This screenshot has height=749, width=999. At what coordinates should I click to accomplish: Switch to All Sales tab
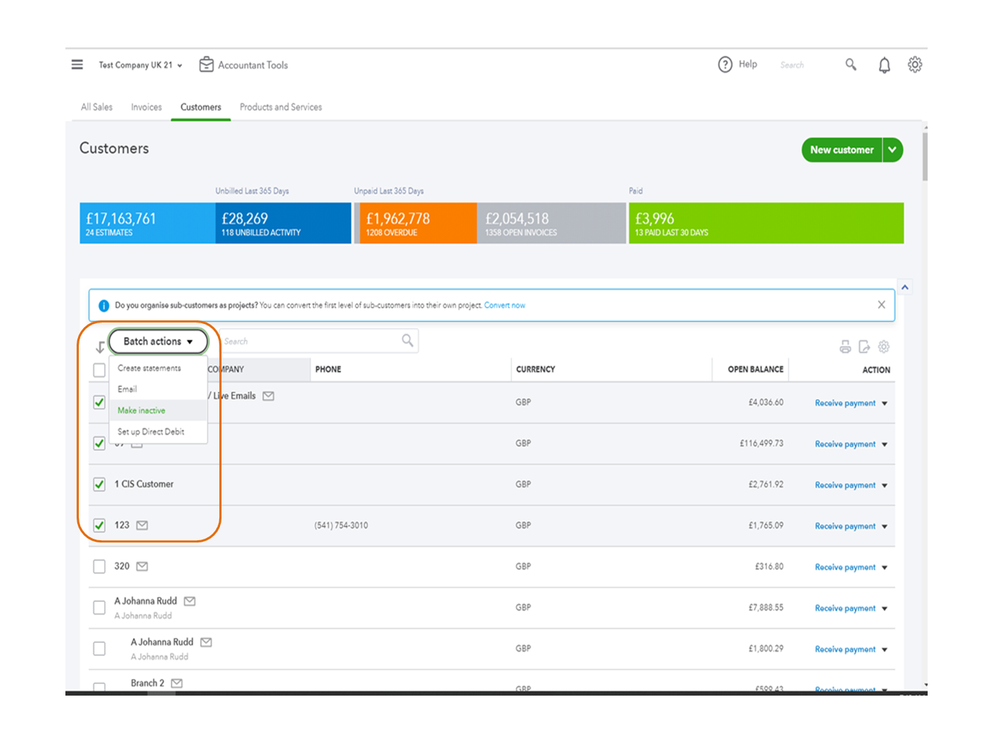96,107
